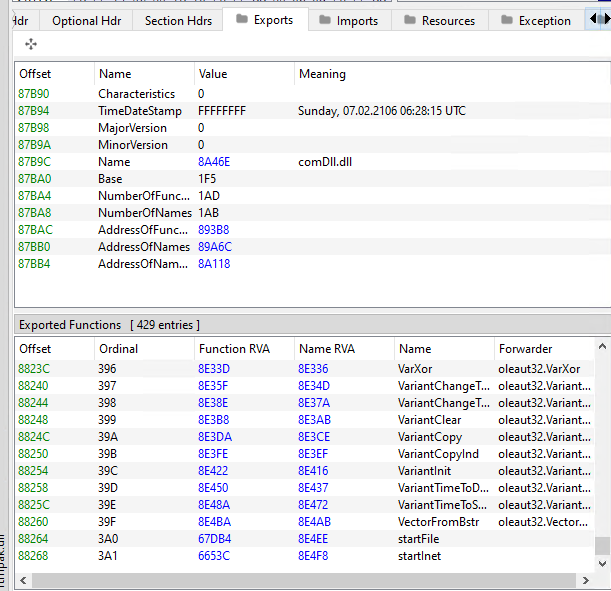Select the VariantCopy export name
The height and width of the screenshot is (591, 611).
[430, 437]
